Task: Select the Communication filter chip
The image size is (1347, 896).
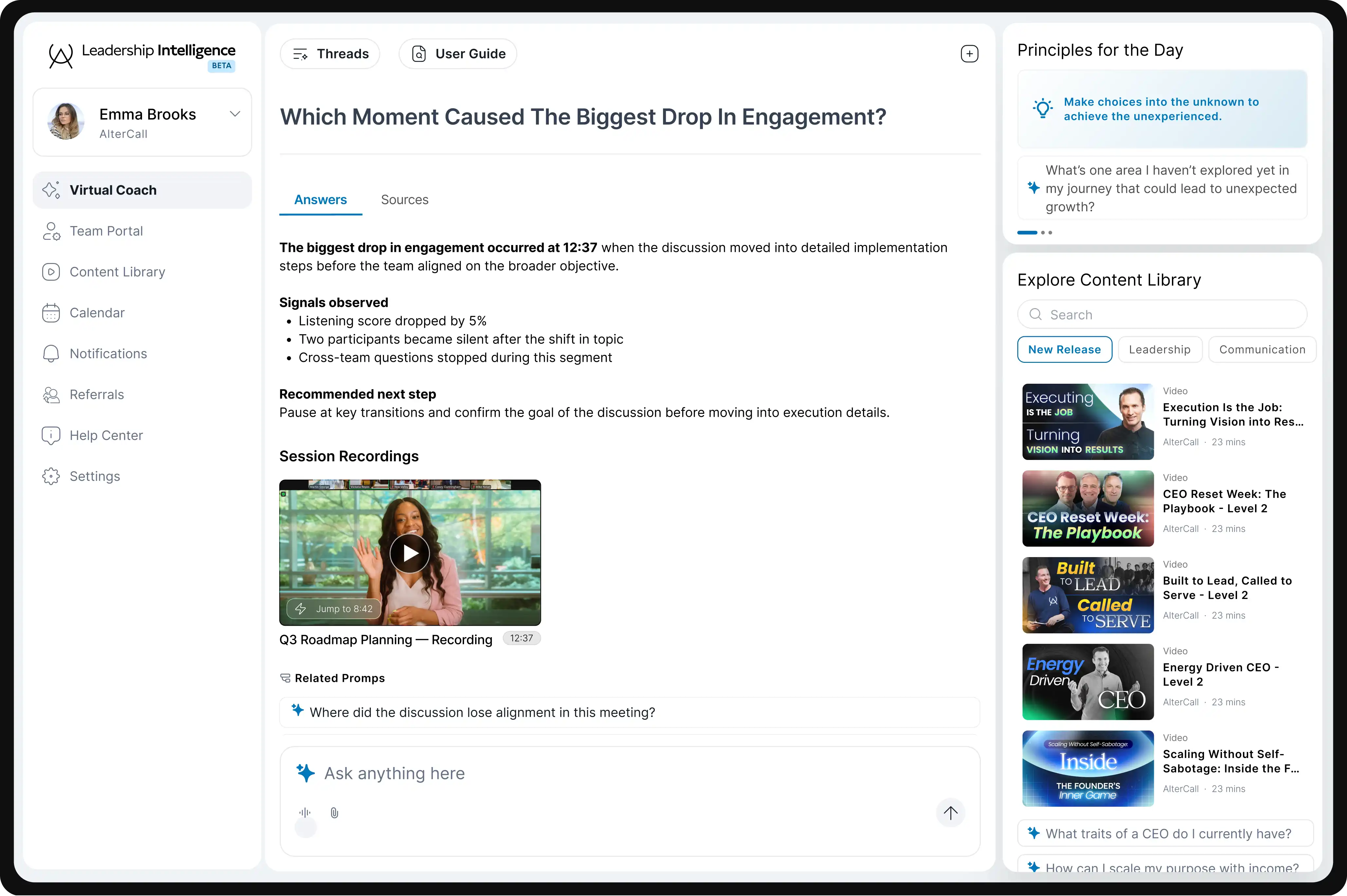Action: click(x=1262, y=349)
